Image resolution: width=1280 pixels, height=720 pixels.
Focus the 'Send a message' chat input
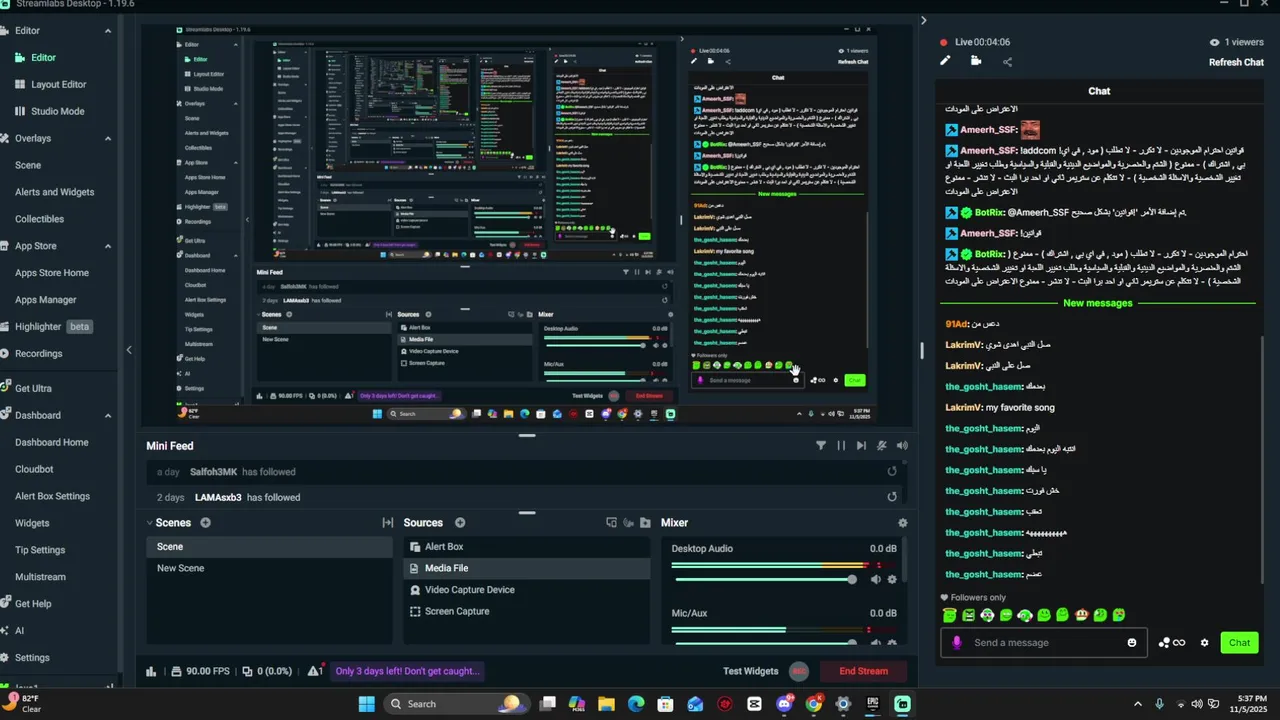1043,643
